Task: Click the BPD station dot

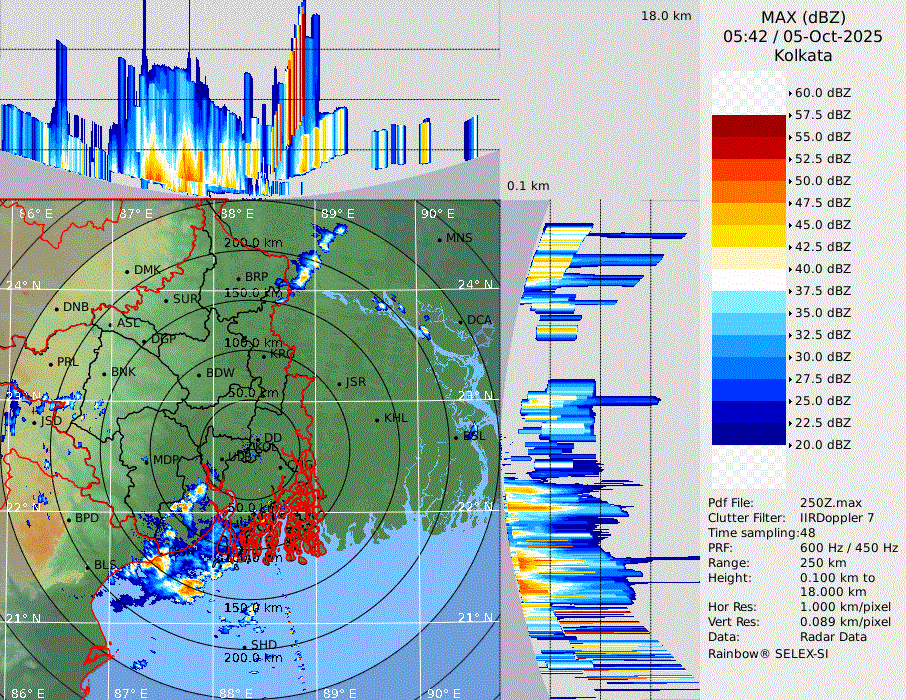Action: [69, 519]
